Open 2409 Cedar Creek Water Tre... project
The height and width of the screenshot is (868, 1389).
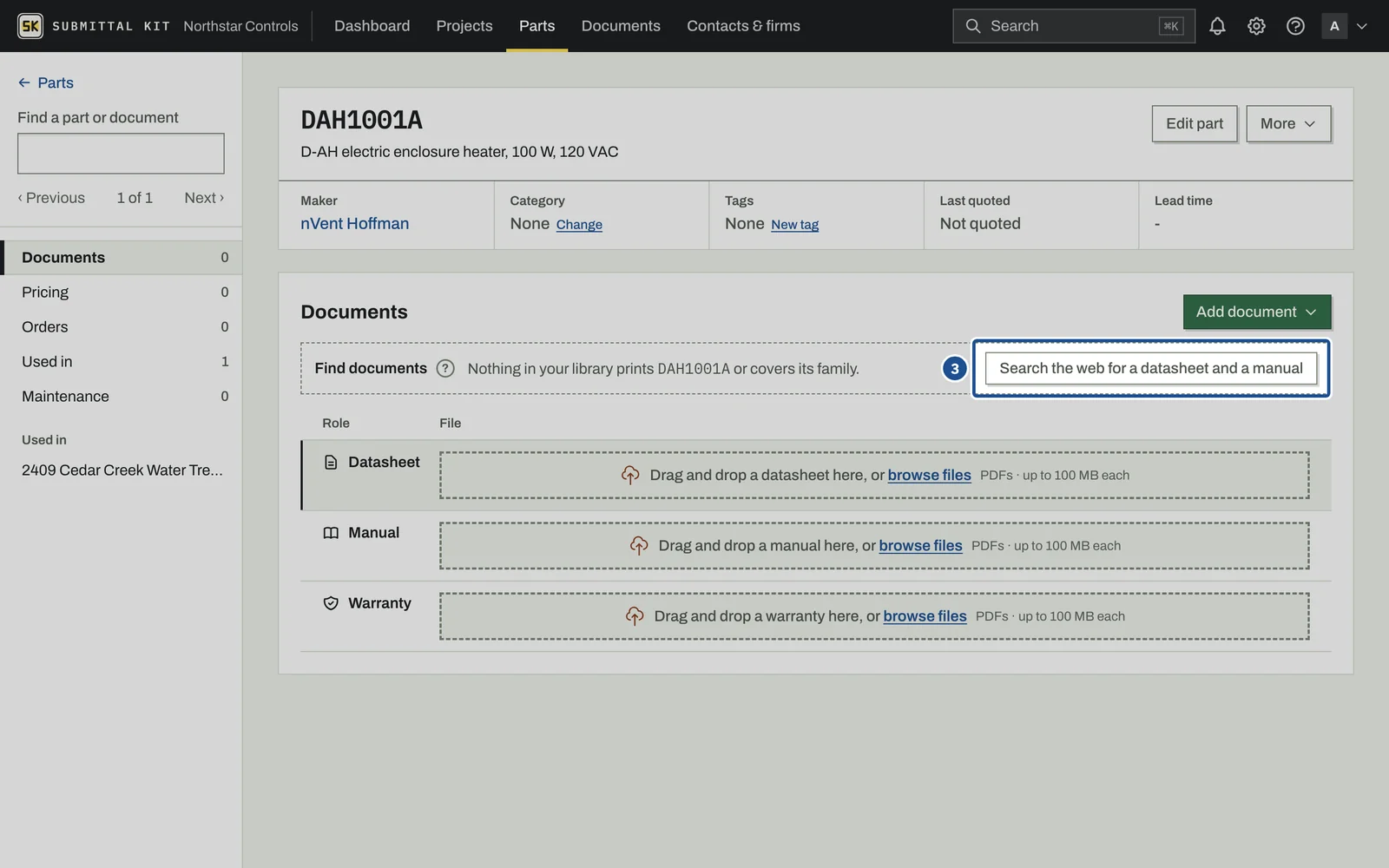[122, 470]
